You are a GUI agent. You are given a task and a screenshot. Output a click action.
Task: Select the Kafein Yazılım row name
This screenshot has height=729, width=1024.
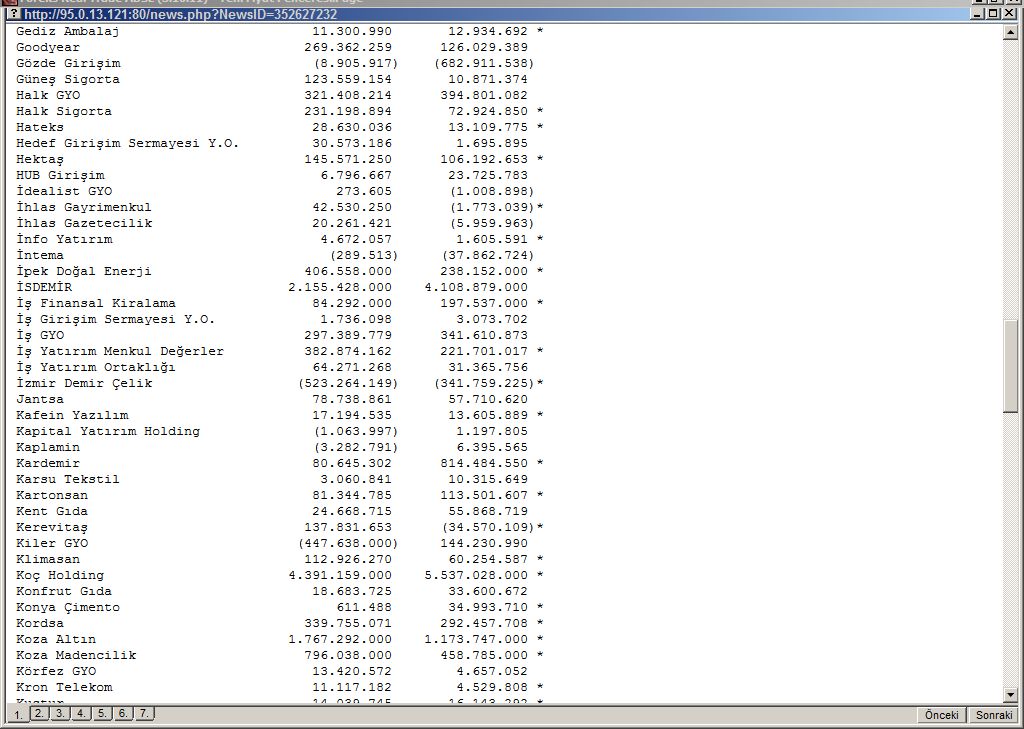[72, 415]
